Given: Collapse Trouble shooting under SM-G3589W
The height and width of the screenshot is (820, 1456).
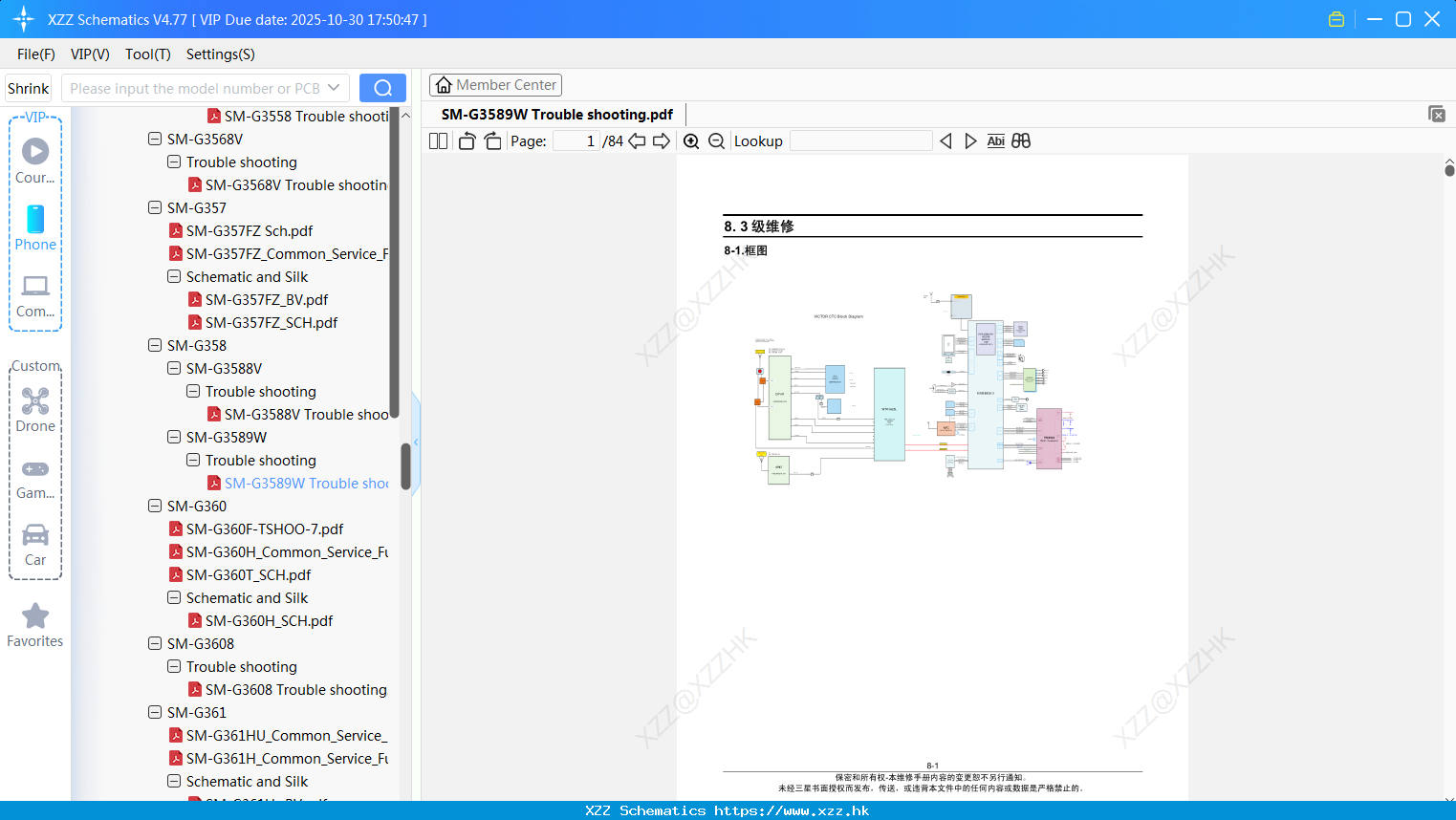Looking at the screenshot, I should (193, 460).
